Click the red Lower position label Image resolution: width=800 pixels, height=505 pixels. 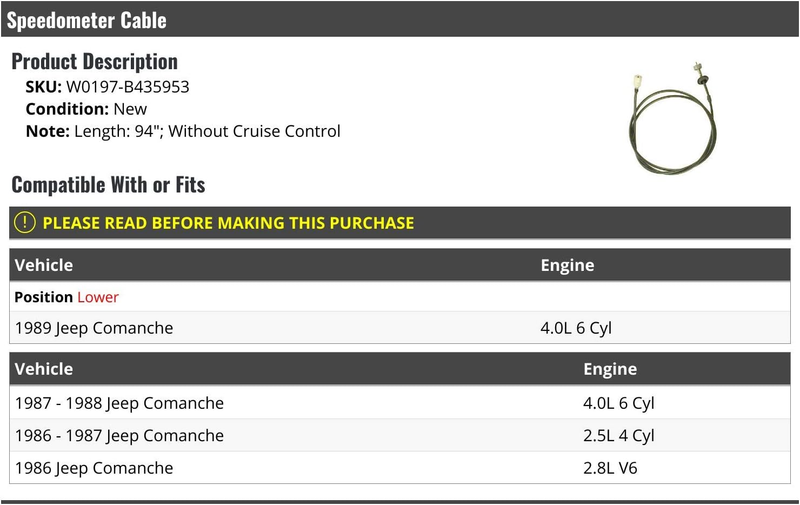coord(98,297)
